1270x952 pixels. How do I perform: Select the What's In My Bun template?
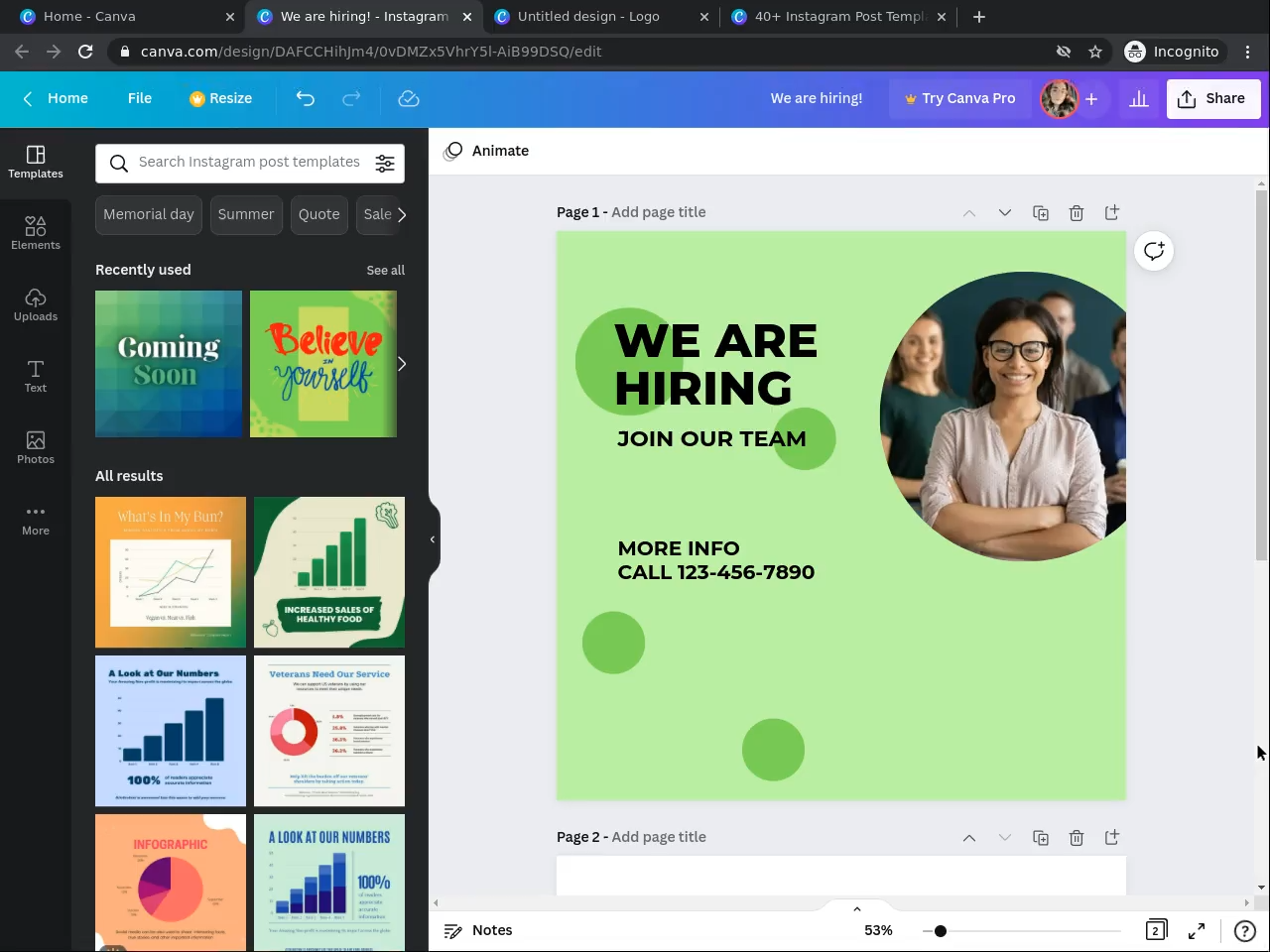171,572
